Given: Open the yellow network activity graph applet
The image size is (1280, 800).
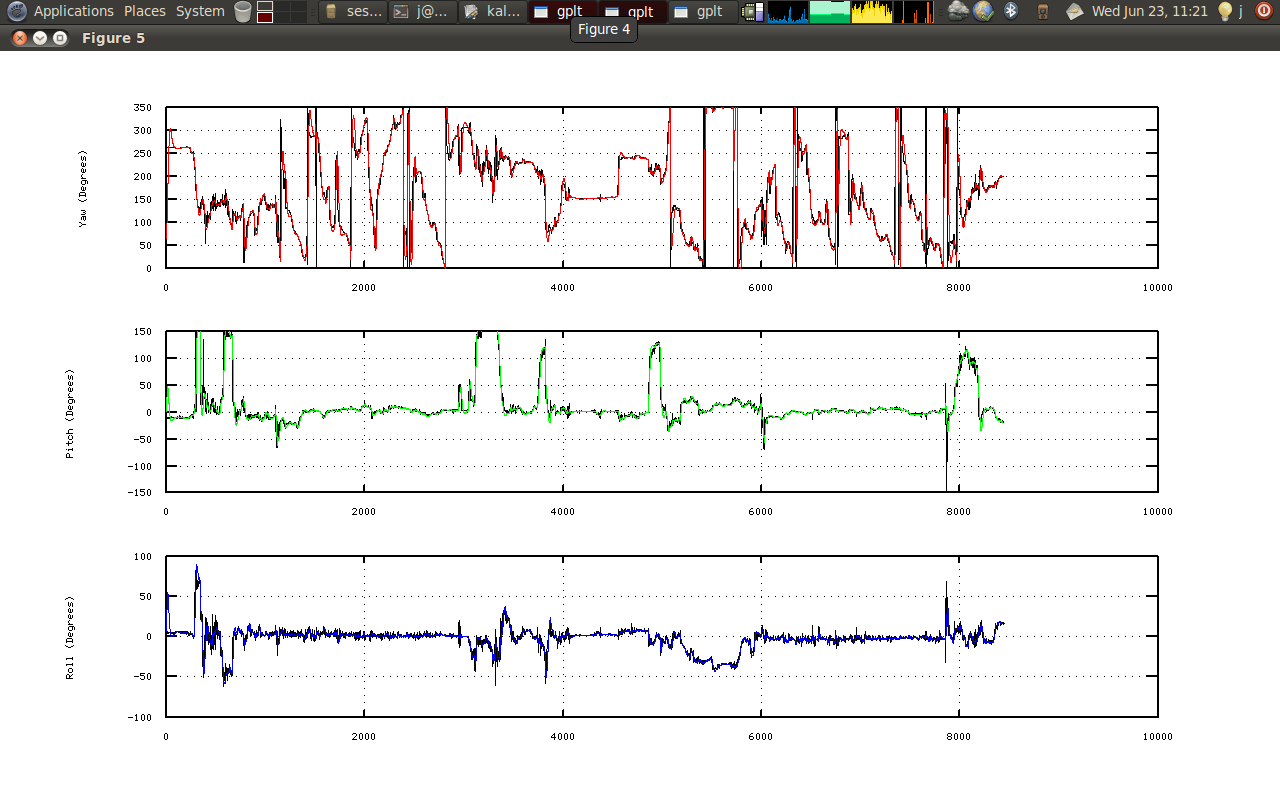Looking at the screenshot, I should click(x=871, y=12).
